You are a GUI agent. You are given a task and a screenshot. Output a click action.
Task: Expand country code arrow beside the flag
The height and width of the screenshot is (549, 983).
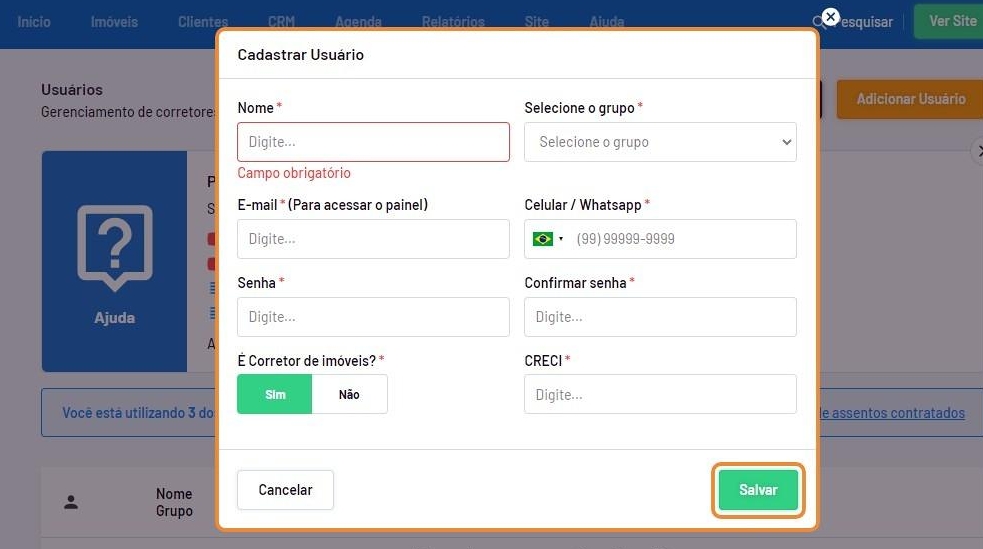click(561, 239)
